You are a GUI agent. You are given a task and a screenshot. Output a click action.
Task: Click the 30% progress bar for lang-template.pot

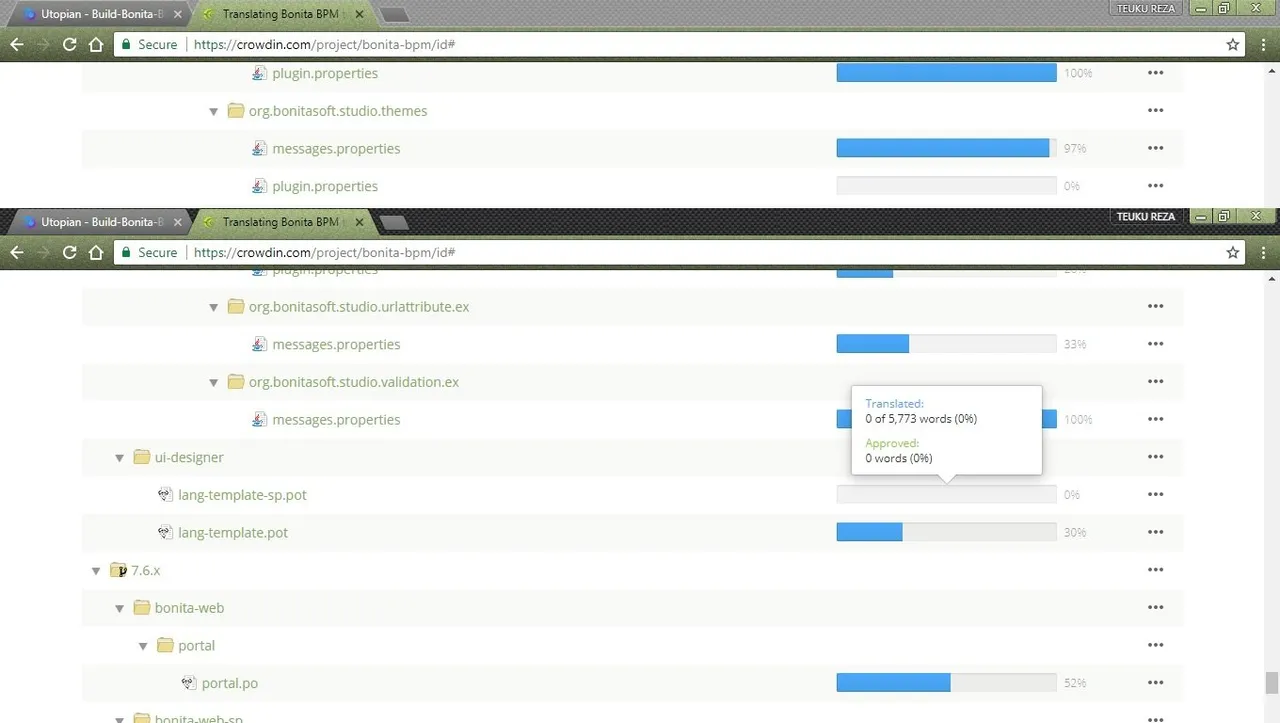point(946,533)
